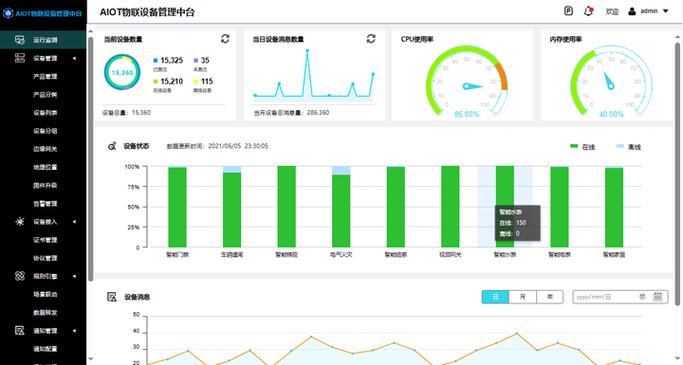
Task: Click the 通知管理 sidebar icon
Action: pyautogui.click(x=20, y=331)
